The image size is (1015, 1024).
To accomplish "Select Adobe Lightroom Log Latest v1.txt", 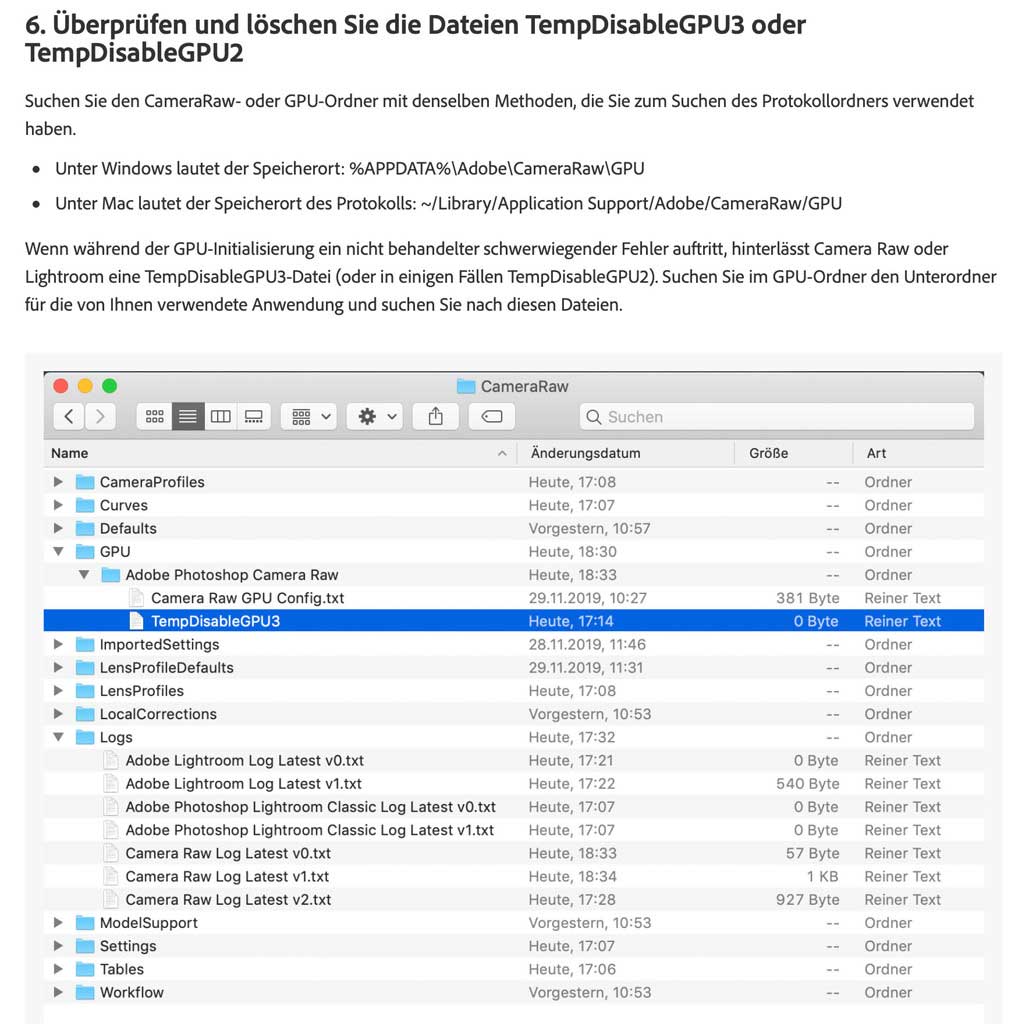I will pos(243,784).
